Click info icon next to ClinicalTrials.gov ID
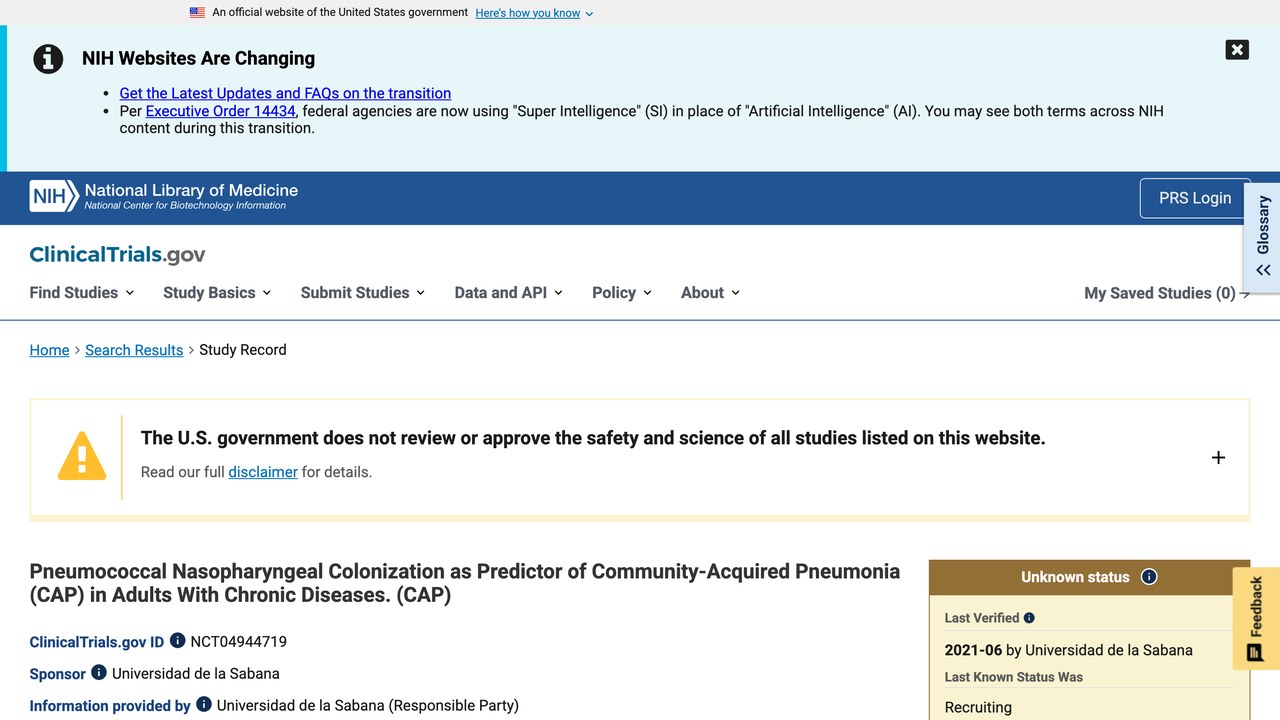This screenshot has height=720, width=1280. (177, 640)
